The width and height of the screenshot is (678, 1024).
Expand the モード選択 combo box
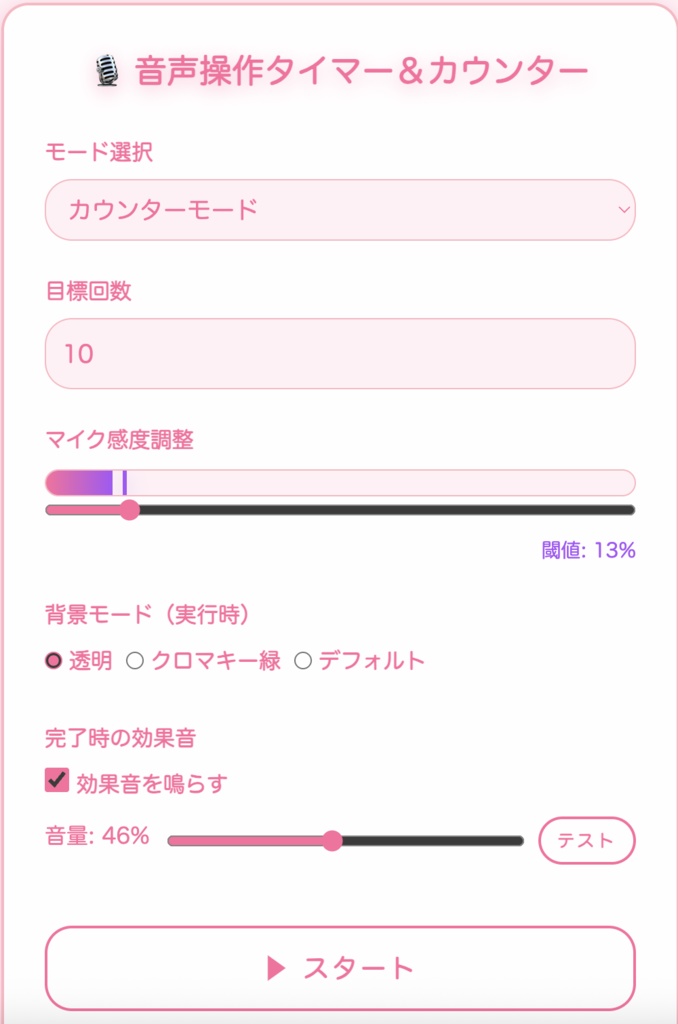click(339, 210)
